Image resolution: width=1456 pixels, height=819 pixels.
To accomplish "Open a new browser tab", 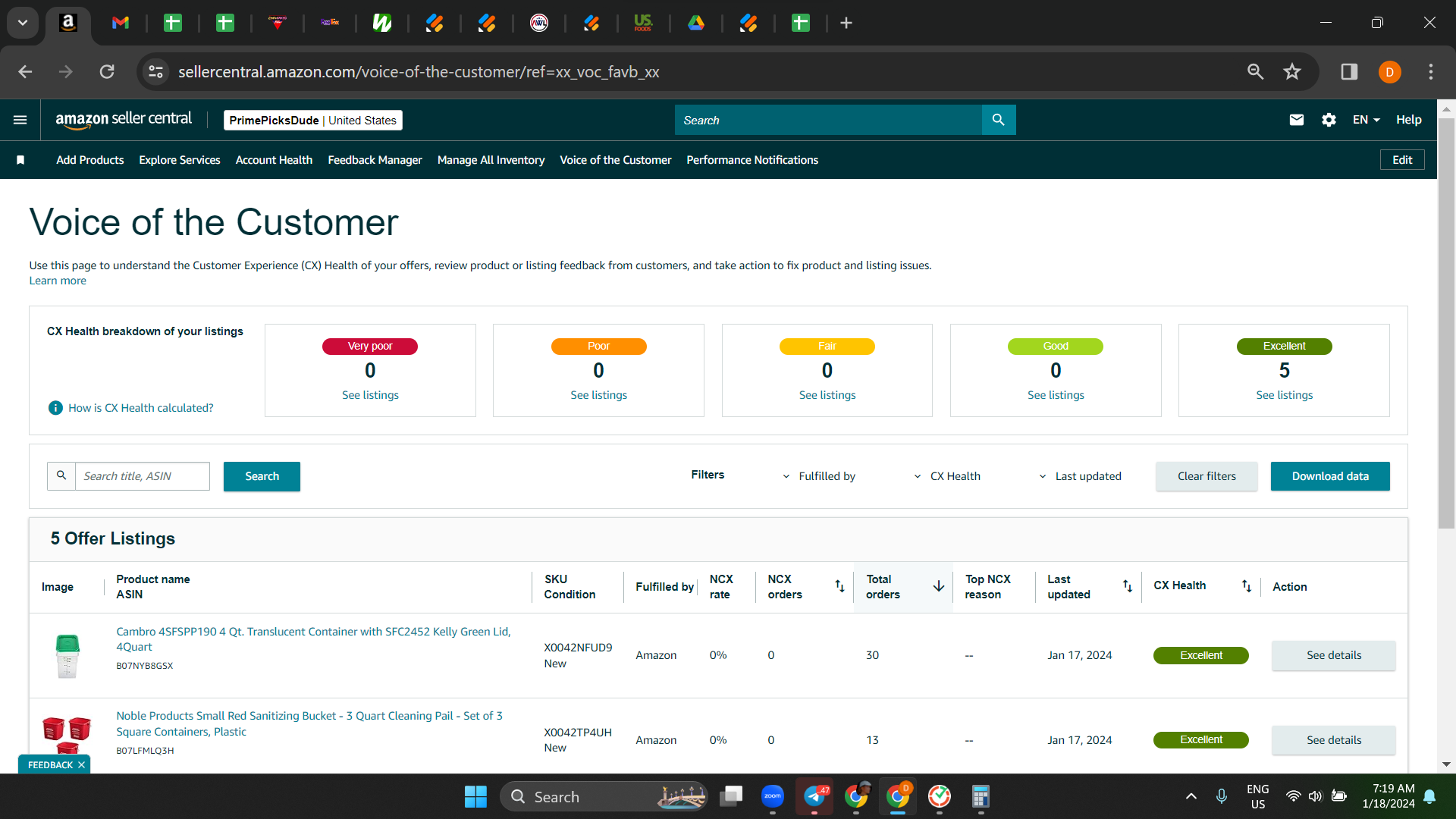I will [x=846, y=24].
